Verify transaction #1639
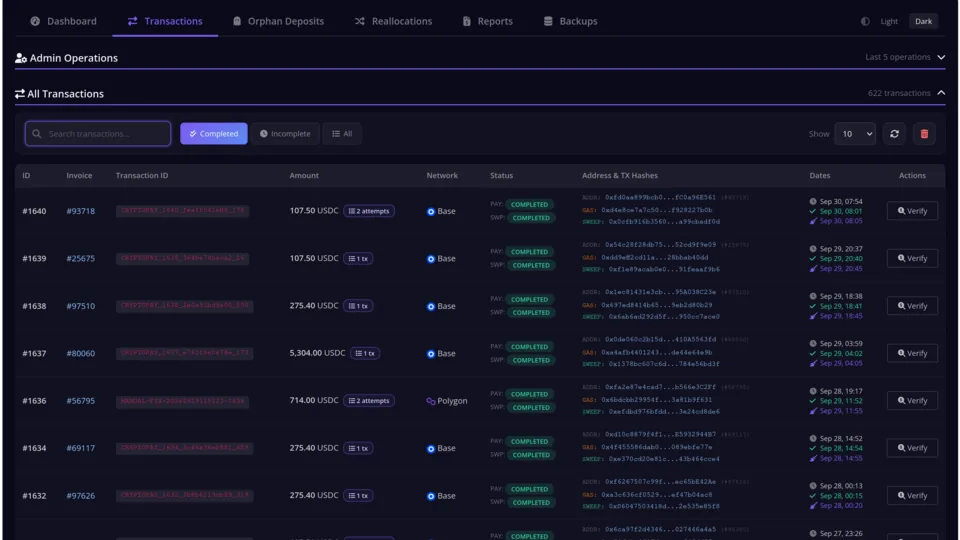This screenshot has width=960, height=540. (x=912, y=258)
